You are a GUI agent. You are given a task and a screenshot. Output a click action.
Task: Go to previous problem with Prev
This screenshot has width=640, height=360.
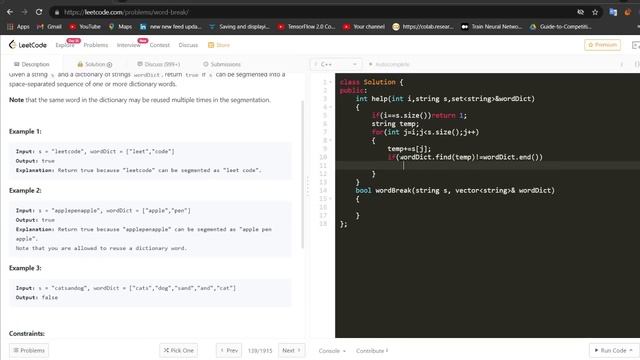click(229, 350)
